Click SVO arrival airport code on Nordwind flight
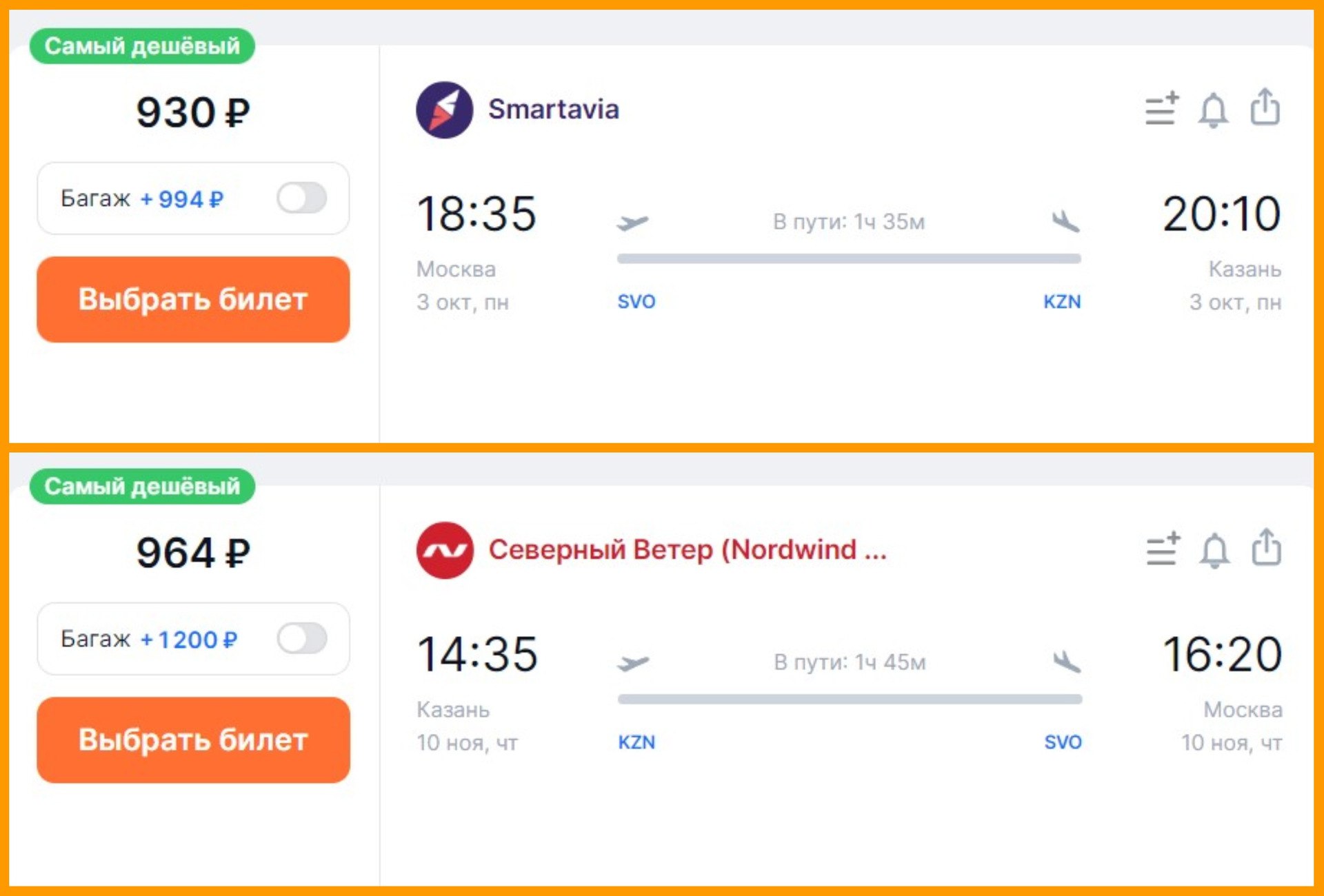Viewport: 1324px width, 896px height. (1063, 742)
